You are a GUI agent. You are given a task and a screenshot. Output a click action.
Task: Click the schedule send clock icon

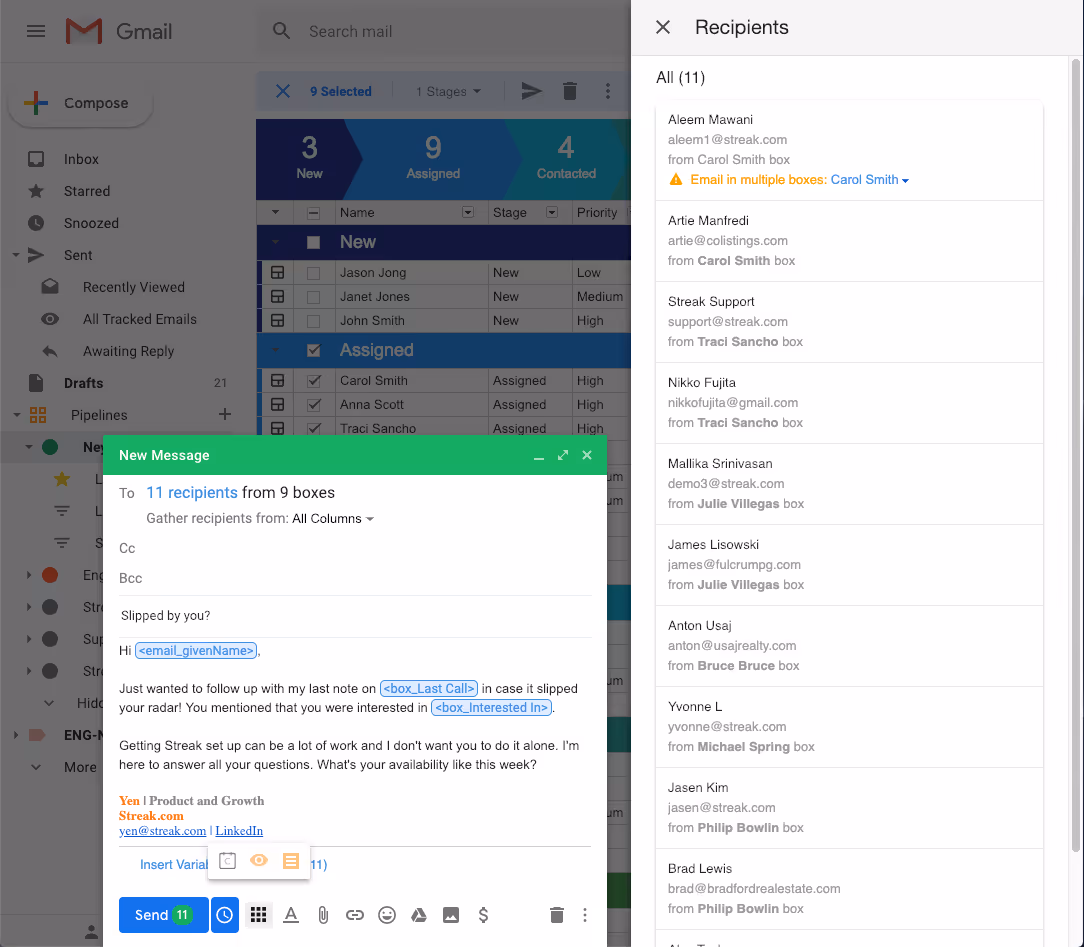point(225,915)
